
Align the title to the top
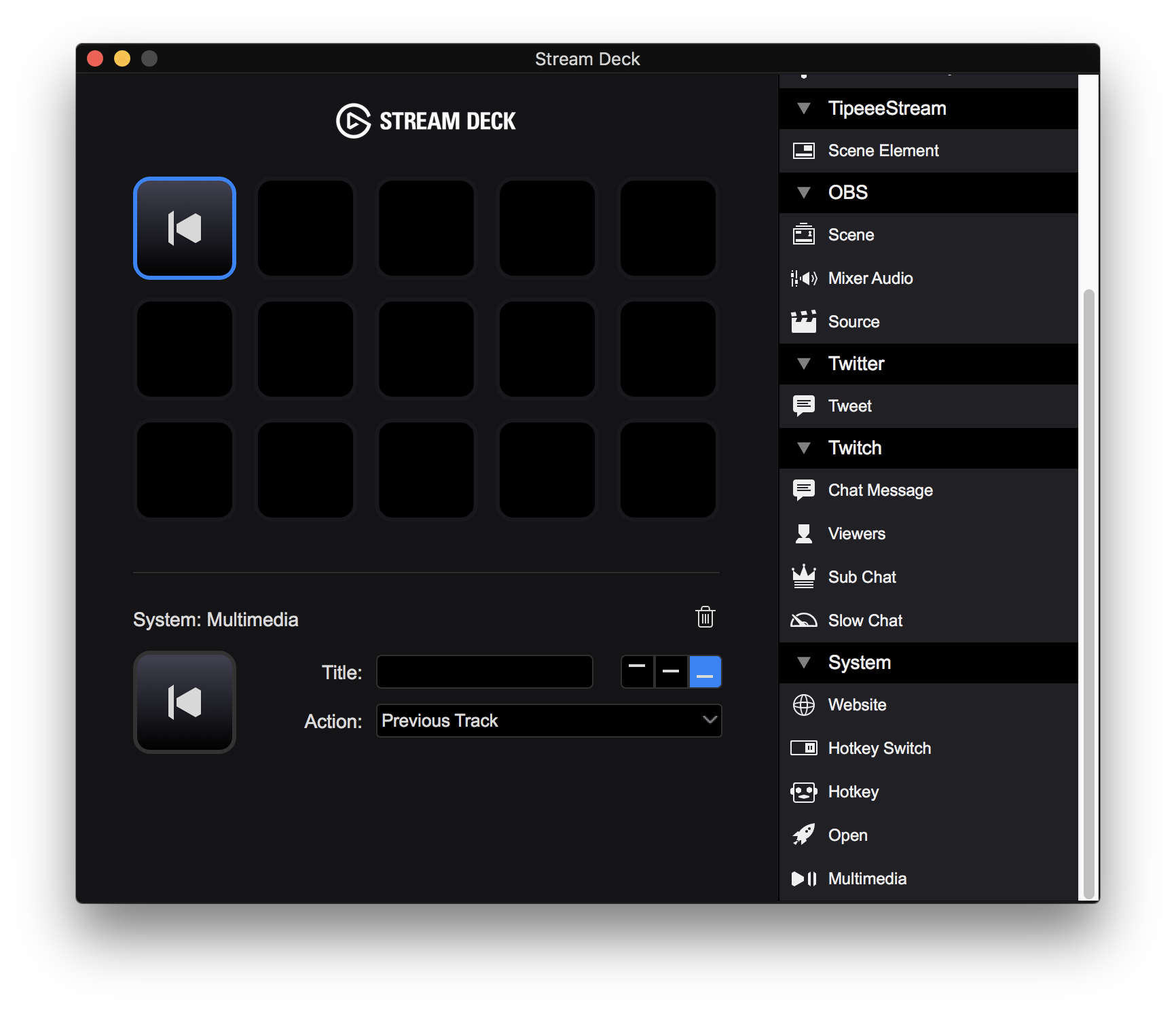point(638,672)
